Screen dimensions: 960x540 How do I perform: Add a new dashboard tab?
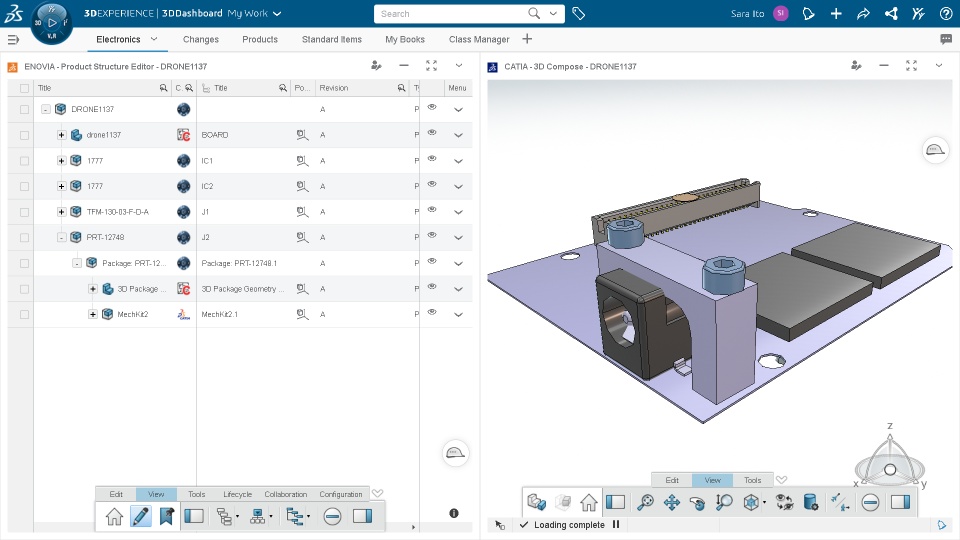(x=527, y=39)
